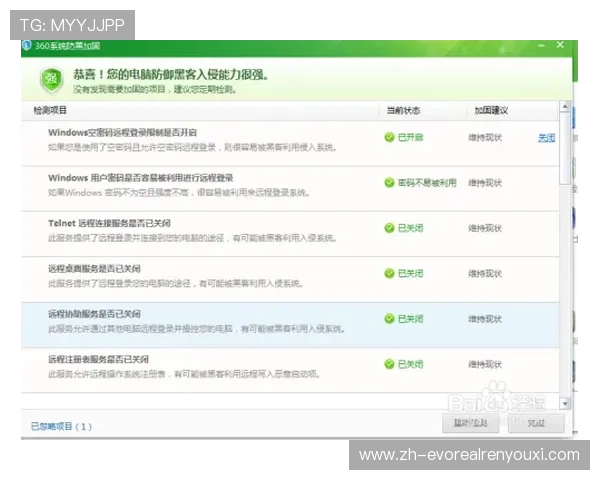Click the subtitle 没有发现需要加固的项目

coord(155,90)
